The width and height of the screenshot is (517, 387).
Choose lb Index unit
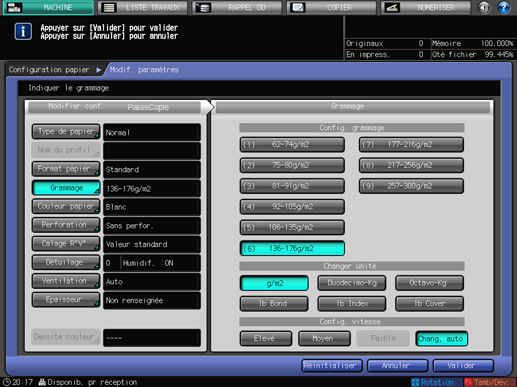click(x=352, y=304)
